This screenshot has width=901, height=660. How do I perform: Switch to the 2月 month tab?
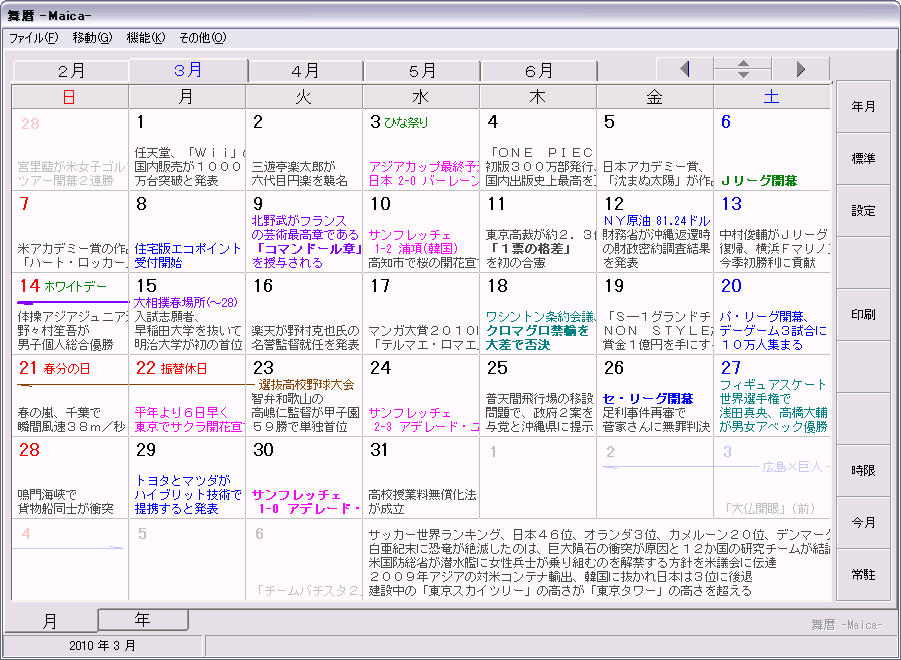click(x=71, y=71)
